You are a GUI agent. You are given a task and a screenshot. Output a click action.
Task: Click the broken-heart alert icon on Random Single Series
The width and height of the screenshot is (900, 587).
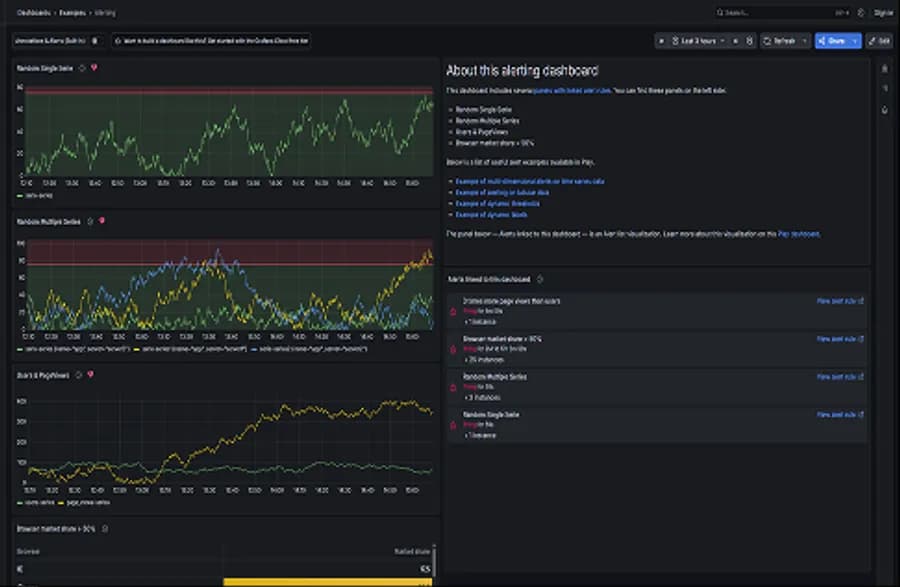94,68
